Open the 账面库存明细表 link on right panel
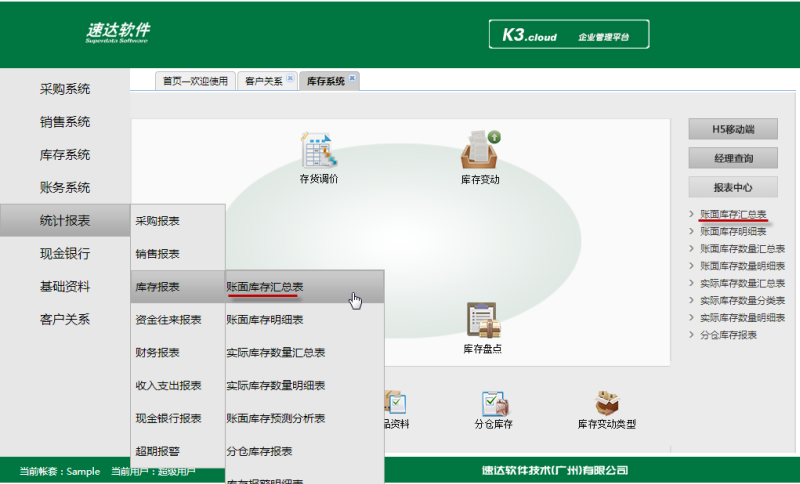Image resolution: width=800 pixels, height=484 pixels. [x=733, y=231]
